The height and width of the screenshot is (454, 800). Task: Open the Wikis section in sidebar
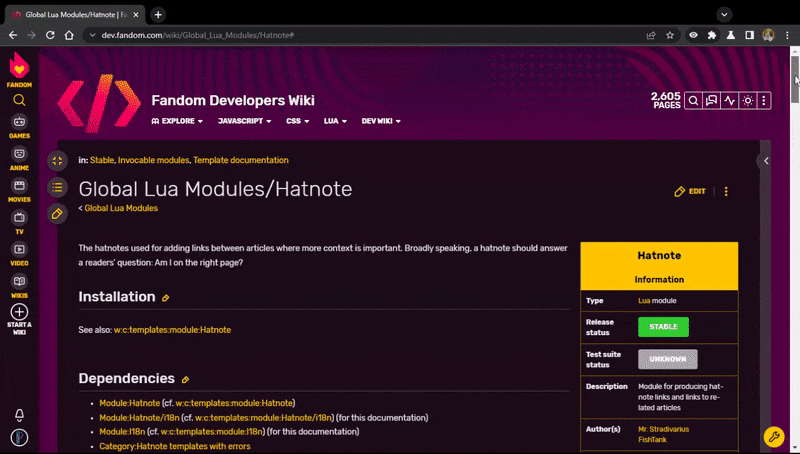(x=19, y=286)
